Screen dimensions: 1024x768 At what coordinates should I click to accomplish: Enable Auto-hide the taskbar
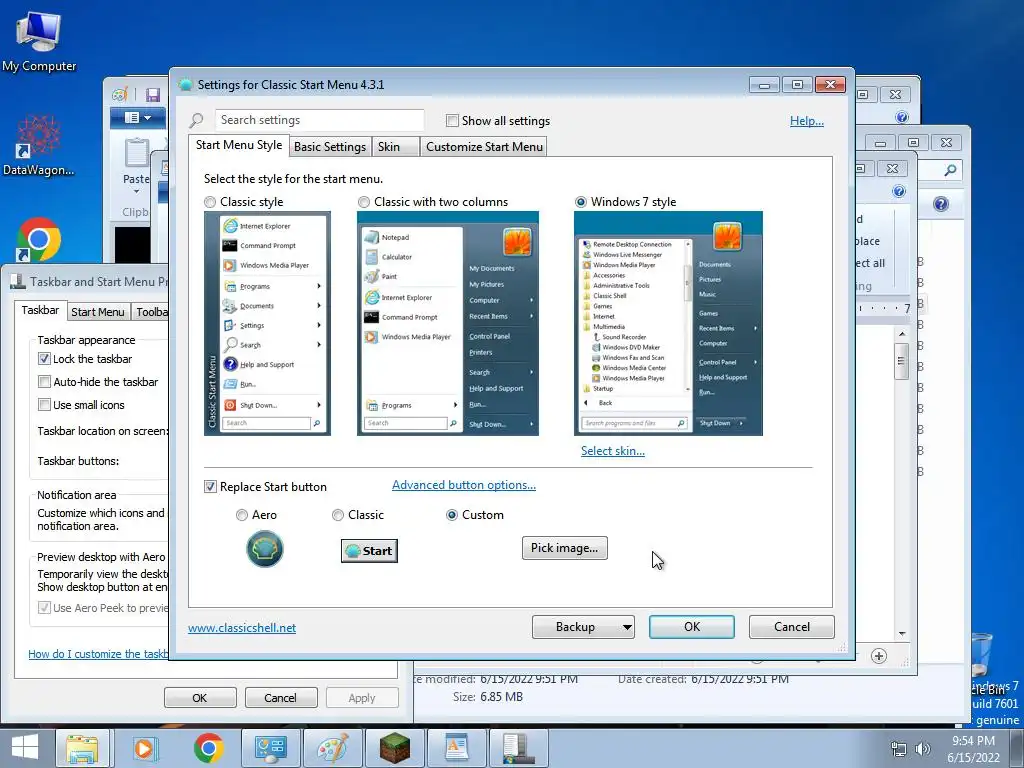pyautogui.click(x=44, y=381)
